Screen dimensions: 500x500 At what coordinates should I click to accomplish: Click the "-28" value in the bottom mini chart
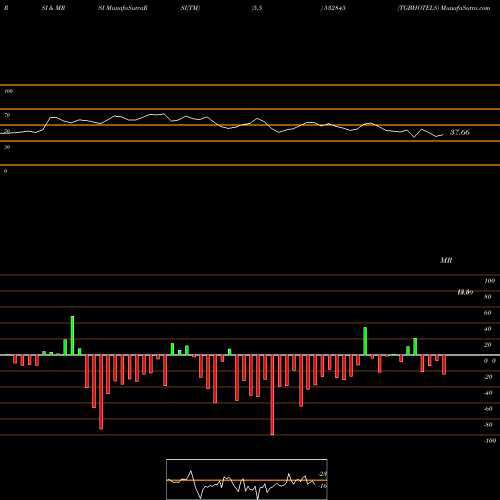point(322,474)
